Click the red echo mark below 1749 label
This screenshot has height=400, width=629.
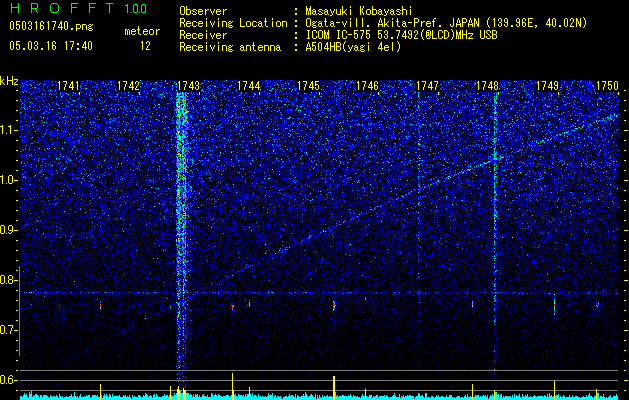[x=554, y=306]
